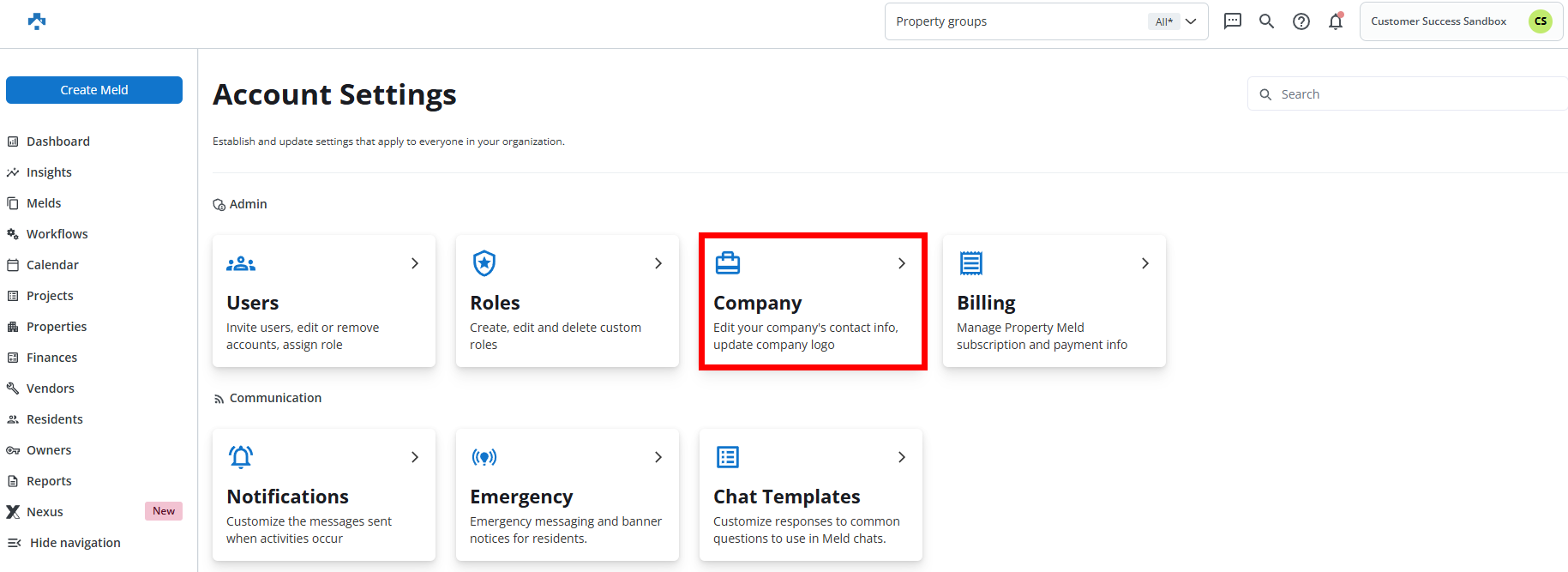1568x572 pixels.
Task: Click the magnifier search icon in header
Action: point(1266,21)
